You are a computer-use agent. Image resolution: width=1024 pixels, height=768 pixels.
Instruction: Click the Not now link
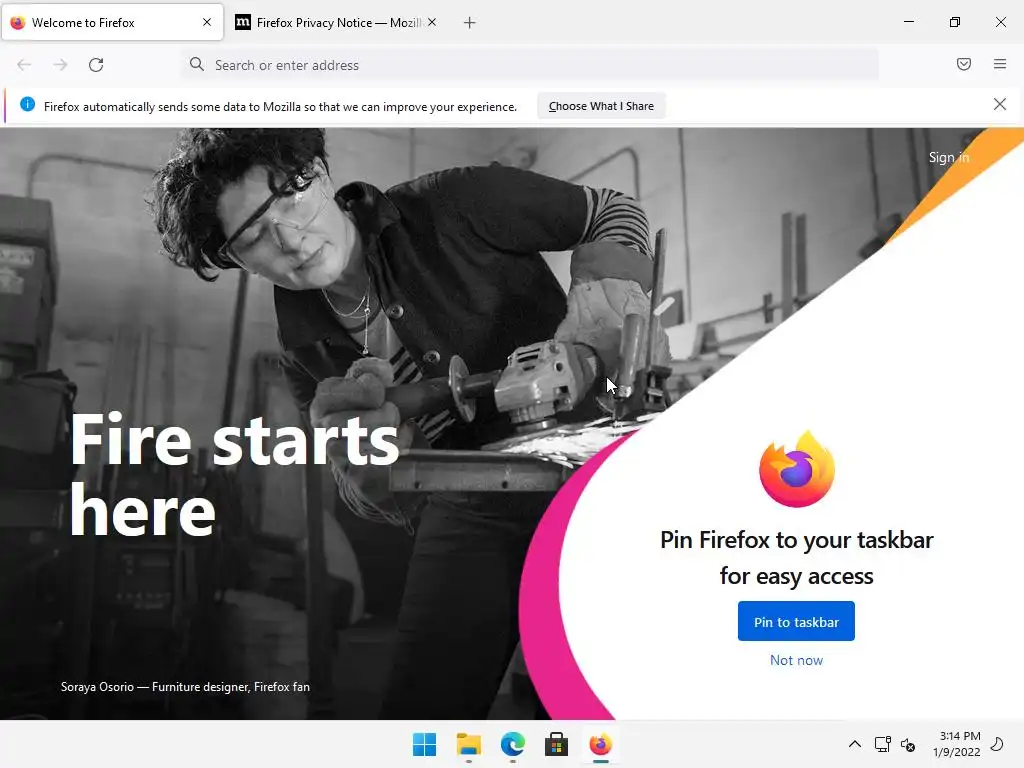(796, 660)
